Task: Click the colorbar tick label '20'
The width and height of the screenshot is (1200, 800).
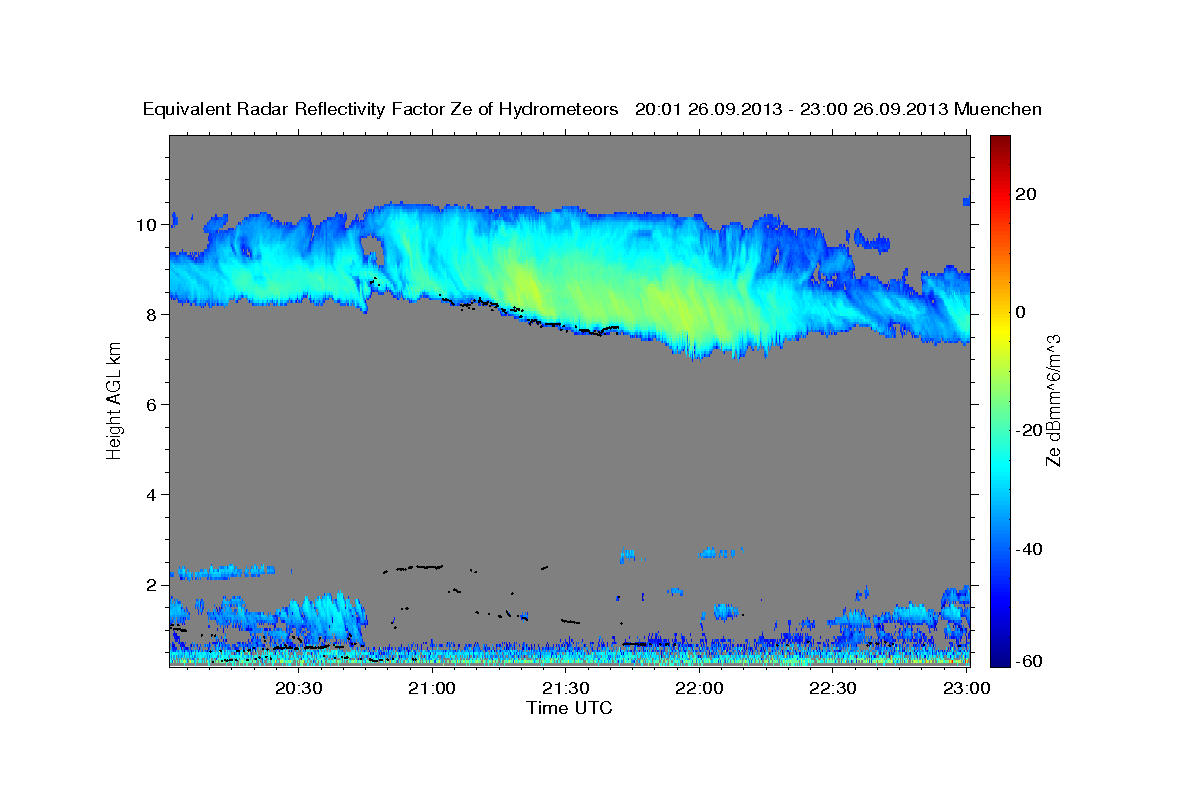Action: [1026, 194]
